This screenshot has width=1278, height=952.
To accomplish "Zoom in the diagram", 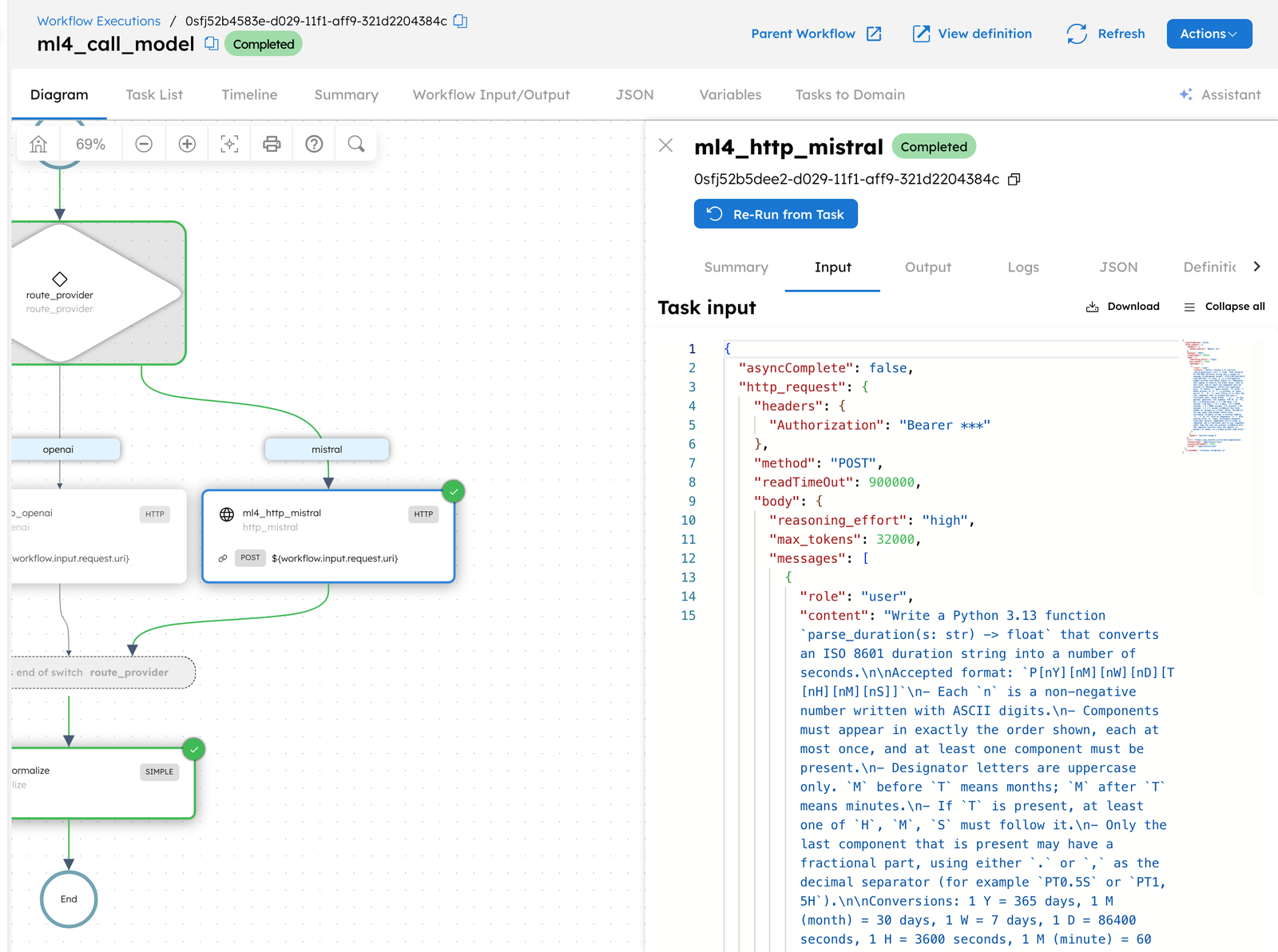I will coord(187,144).
